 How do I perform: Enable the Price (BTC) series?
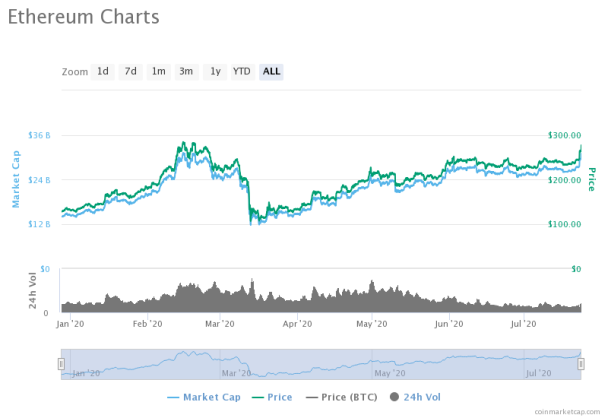click(341, 397)
